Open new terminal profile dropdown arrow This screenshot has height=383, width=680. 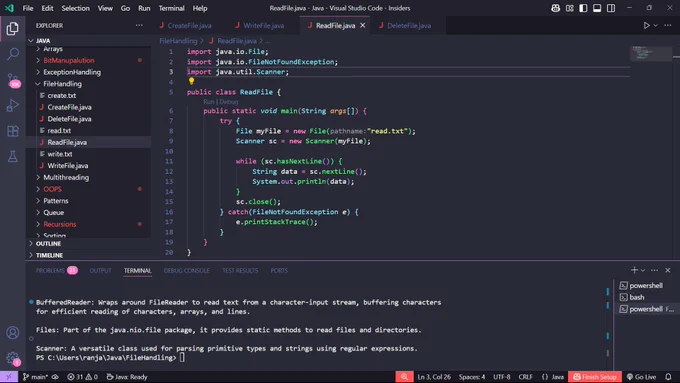643,270
